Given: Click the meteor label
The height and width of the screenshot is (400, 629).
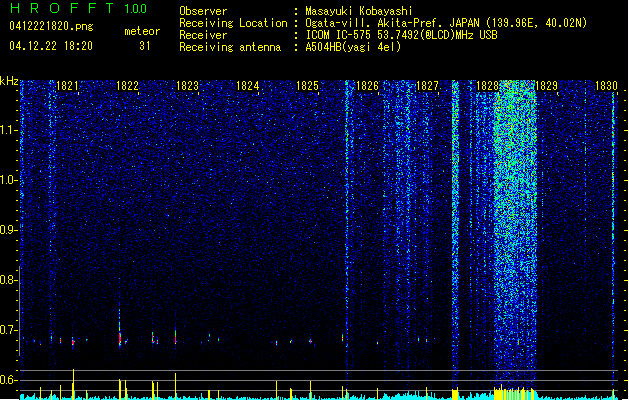Looking at the screenshot, I should 142,31.
